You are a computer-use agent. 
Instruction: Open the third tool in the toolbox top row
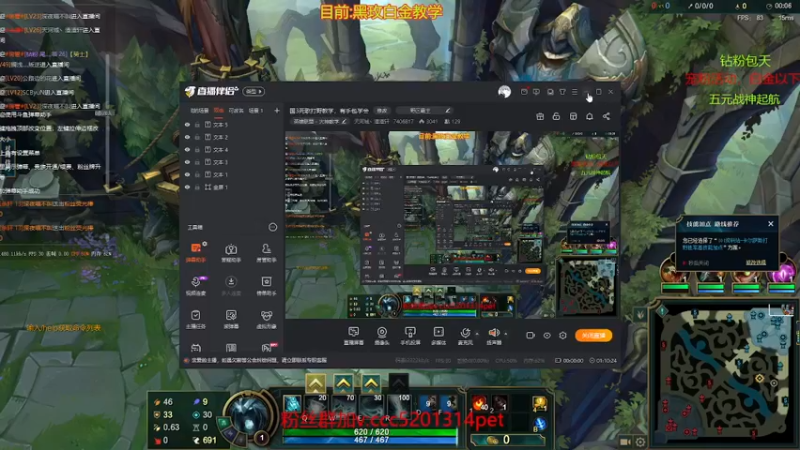pos(266,252)
